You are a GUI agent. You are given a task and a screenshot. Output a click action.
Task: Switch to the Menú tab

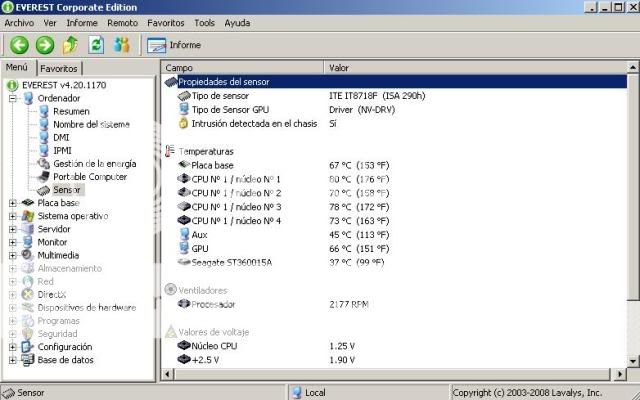click(x=17, y=67)
